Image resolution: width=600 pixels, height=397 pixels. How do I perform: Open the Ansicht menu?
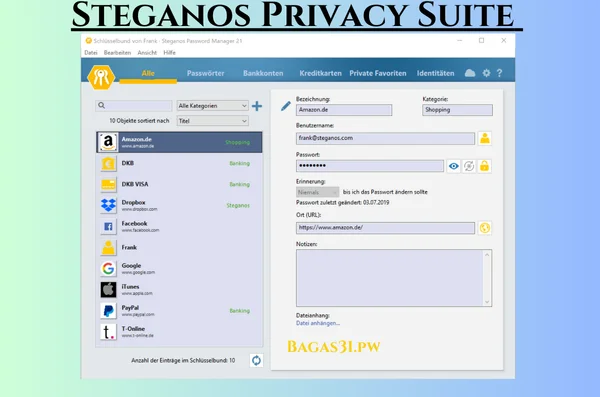[x=147, y=52]
